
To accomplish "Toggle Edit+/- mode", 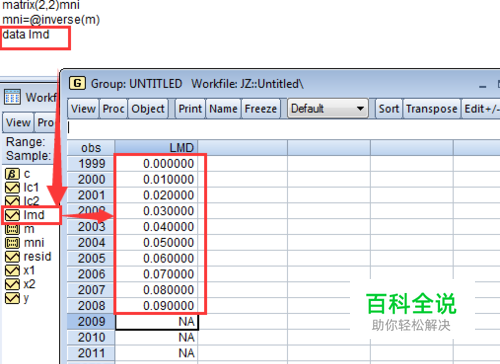I will point(481,109).
